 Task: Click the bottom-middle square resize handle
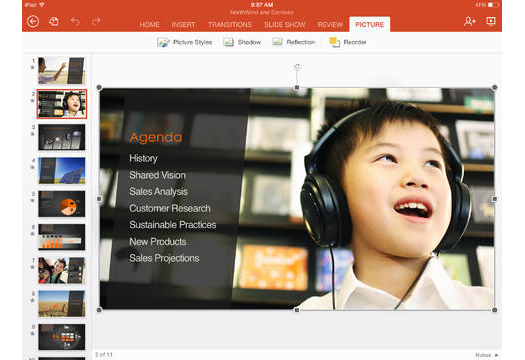[x=297, y=310]
